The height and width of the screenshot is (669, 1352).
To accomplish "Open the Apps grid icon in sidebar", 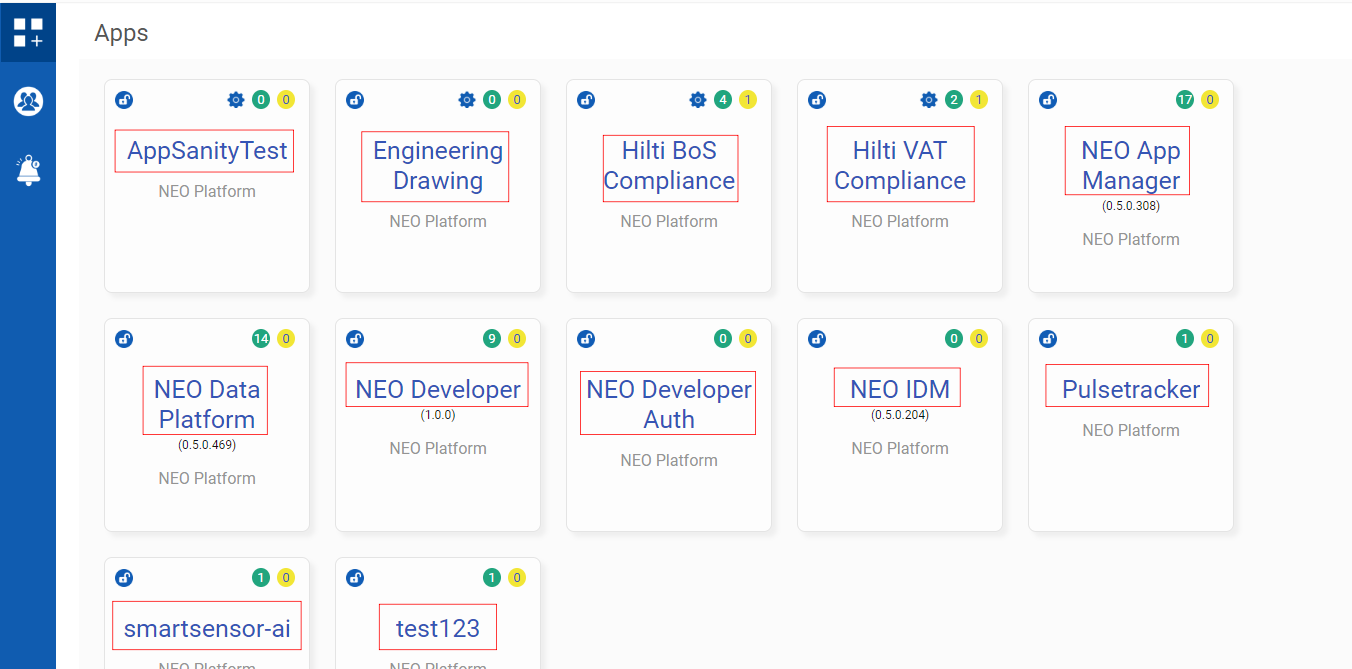I will coord(28,32).
